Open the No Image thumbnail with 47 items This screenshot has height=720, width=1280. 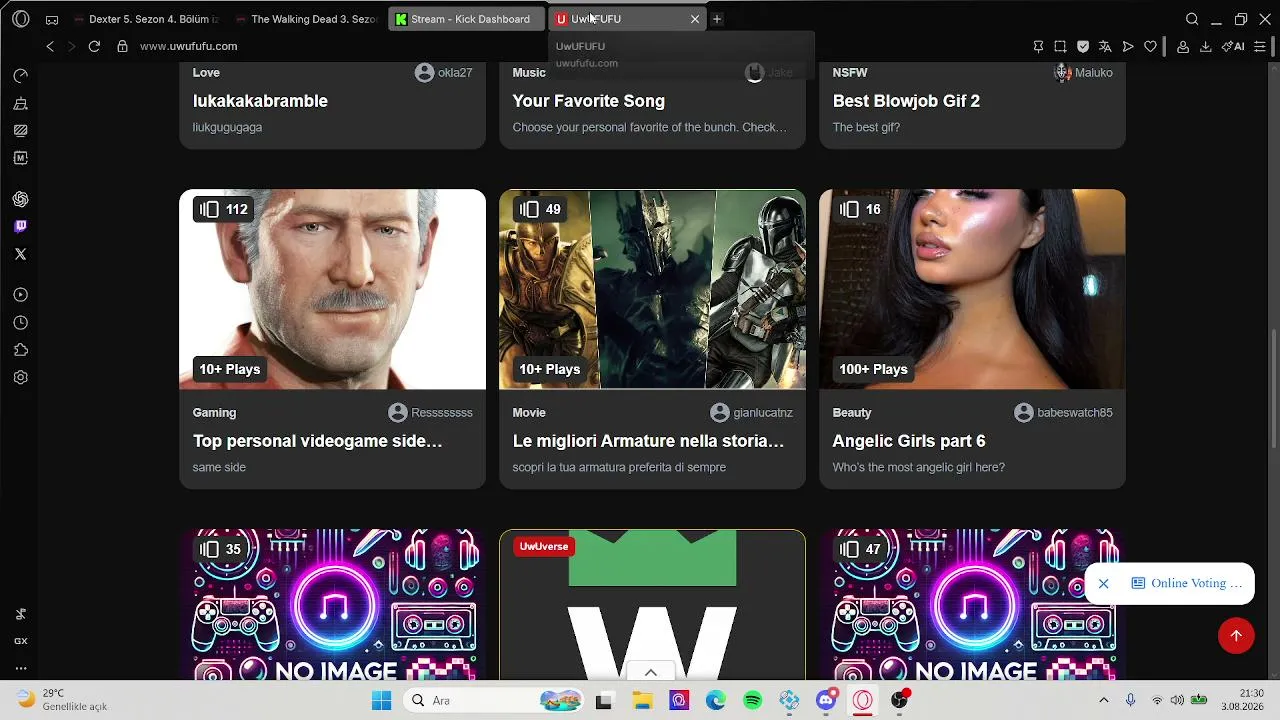click(972, 605)
